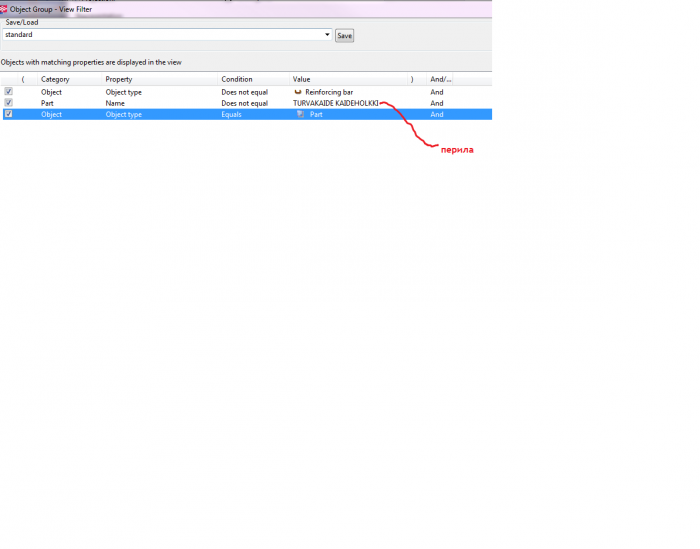Viewport: 700px width, 549px height.
Task: Toggle checkbox on highlighted Object type row
Action: (8, 114)
